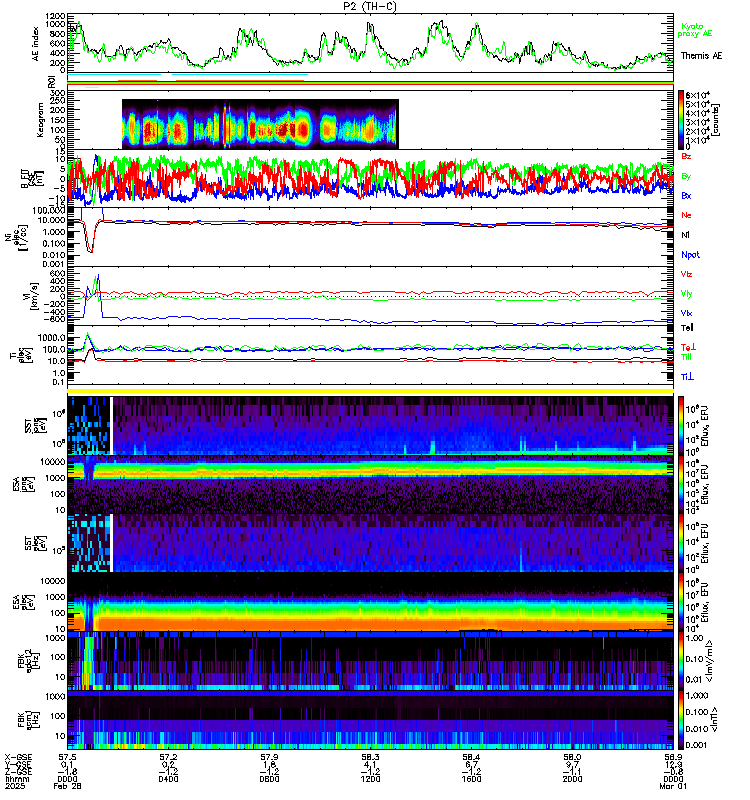Click the "0800" hhmm time label
Screen dimensions: 750x800
[x=269, y=779]
